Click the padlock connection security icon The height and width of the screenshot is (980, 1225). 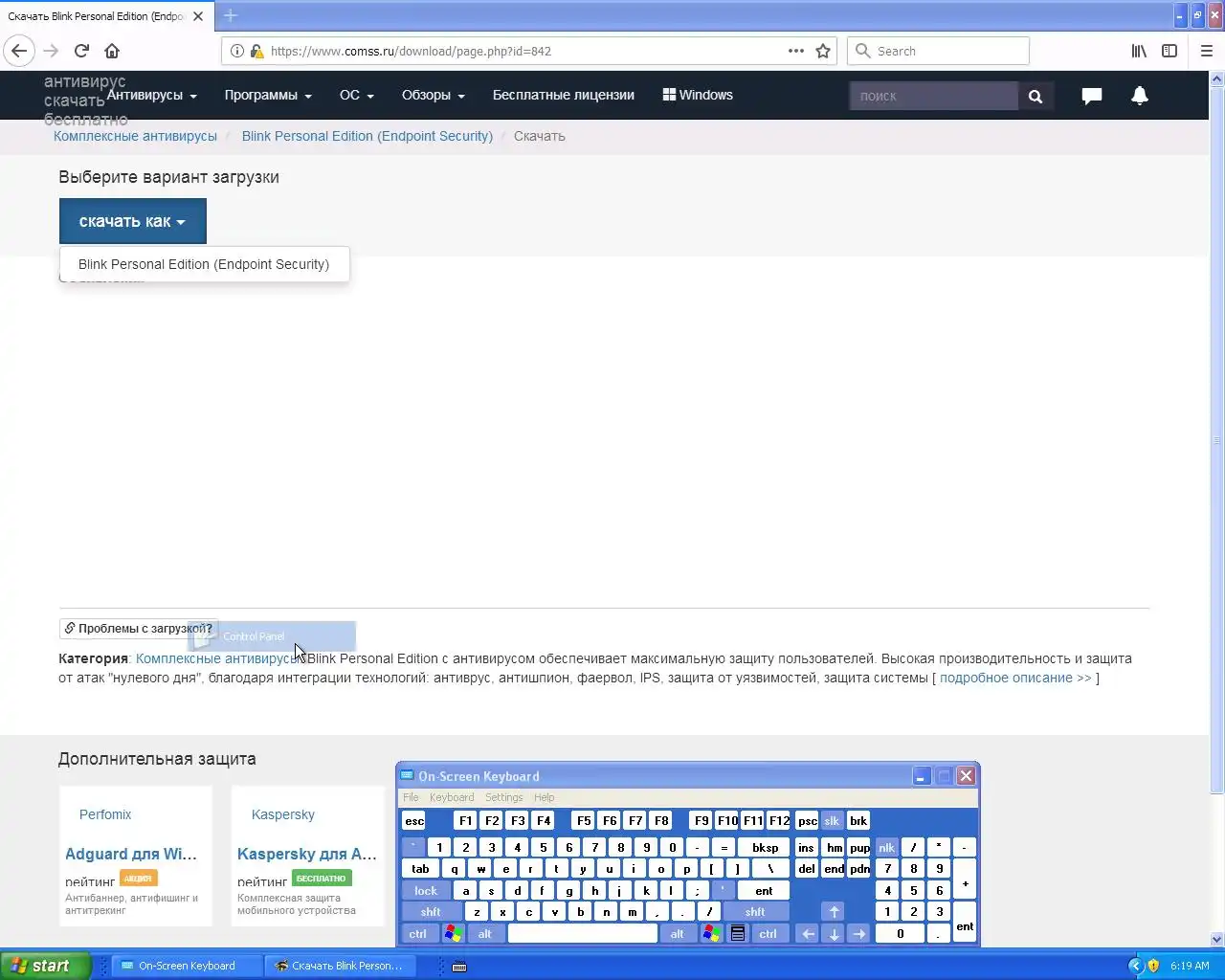(x=256, y=51)
